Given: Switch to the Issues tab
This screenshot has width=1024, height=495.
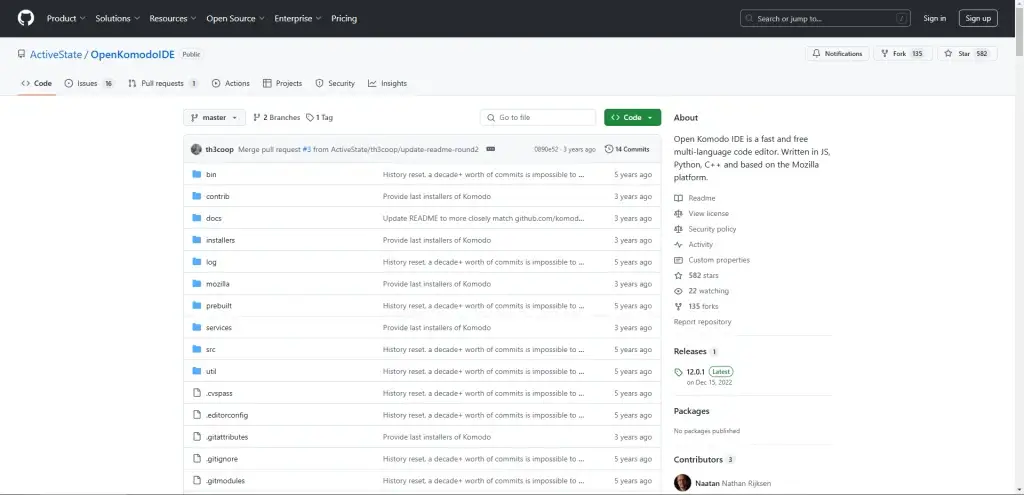Looking at the screenshot, I should click(x=89, y=83).
